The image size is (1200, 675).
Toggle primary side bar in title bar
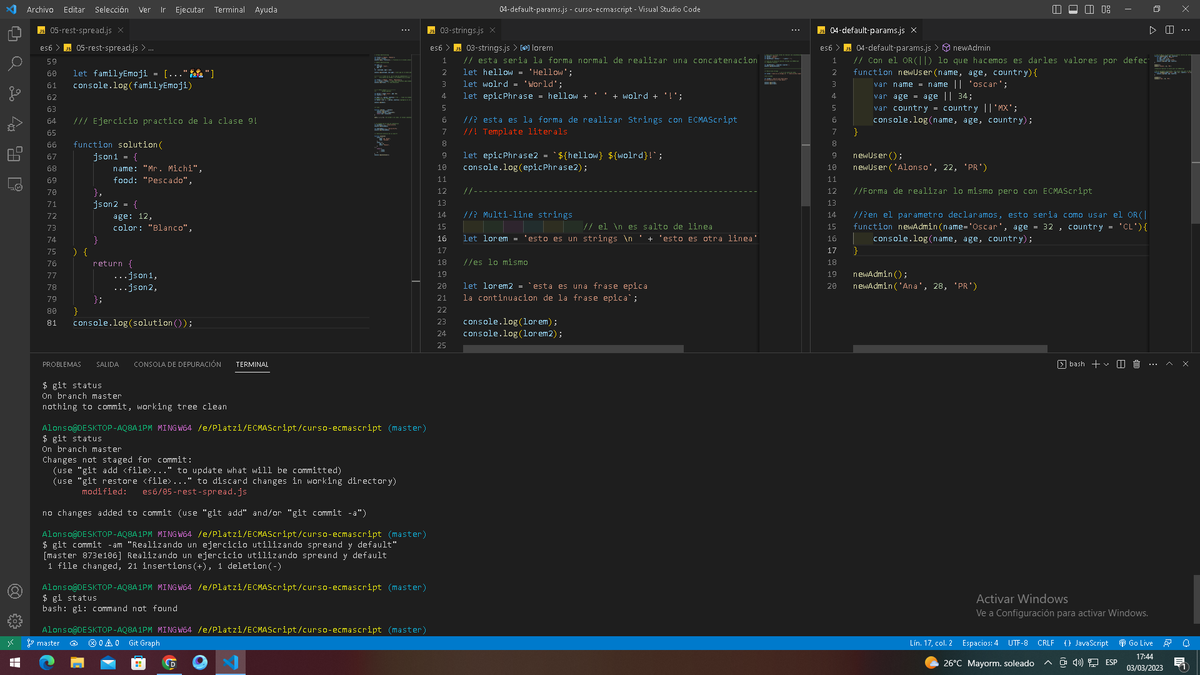pos(1057,9)
